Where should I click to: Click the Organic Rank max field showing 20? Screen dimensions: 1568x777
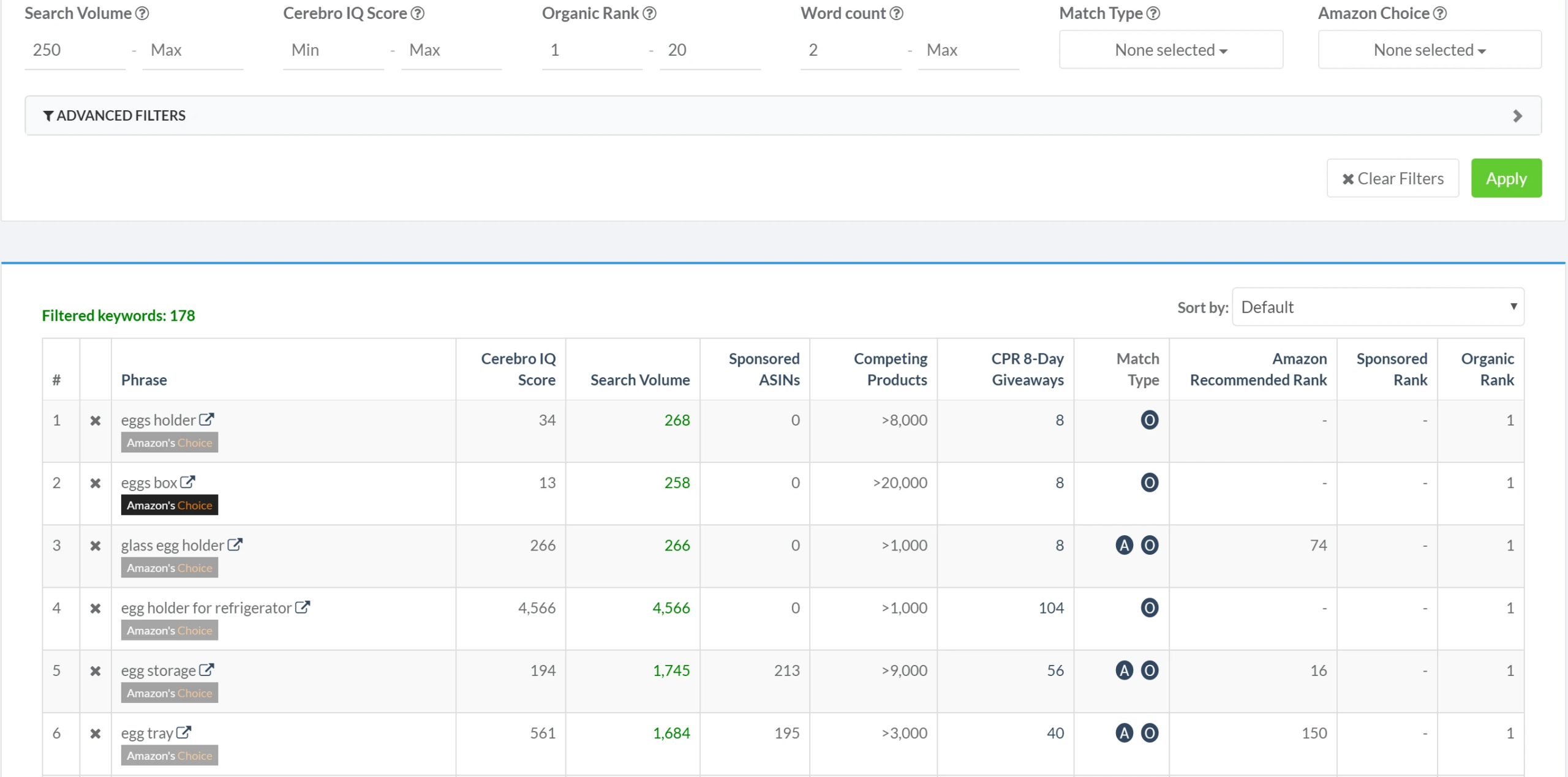point(709,50)
